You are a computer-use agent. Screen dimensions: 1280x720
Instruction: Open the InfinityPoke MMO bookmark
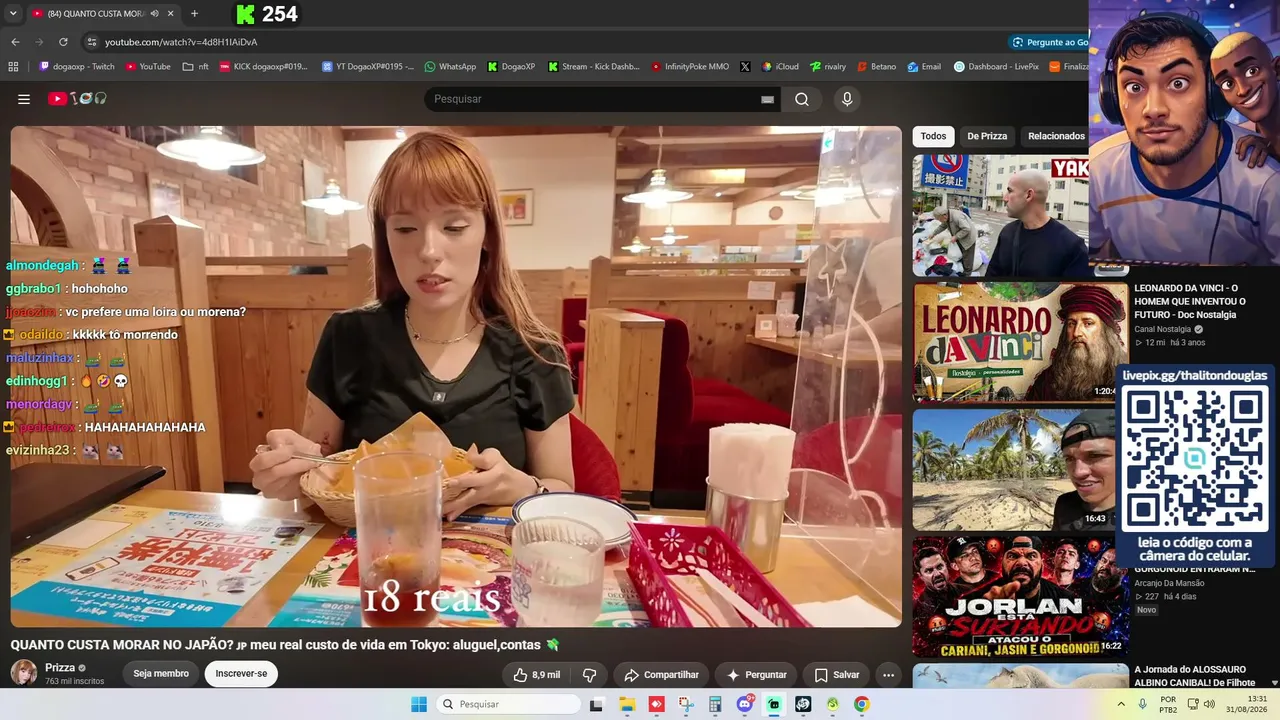690,67
